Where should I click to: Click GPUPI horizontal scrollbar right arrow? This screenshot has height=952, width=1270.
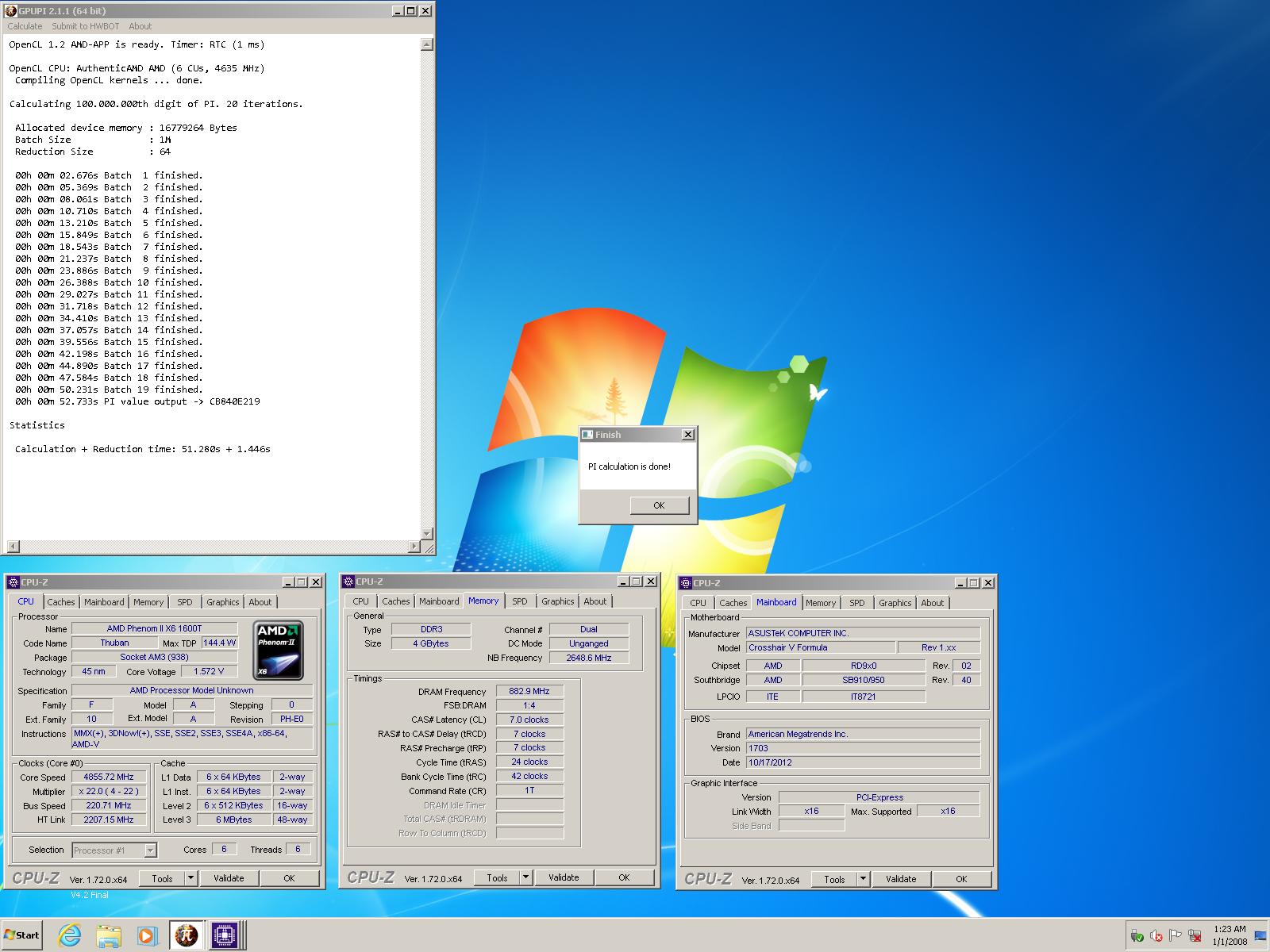pos(414,547)
